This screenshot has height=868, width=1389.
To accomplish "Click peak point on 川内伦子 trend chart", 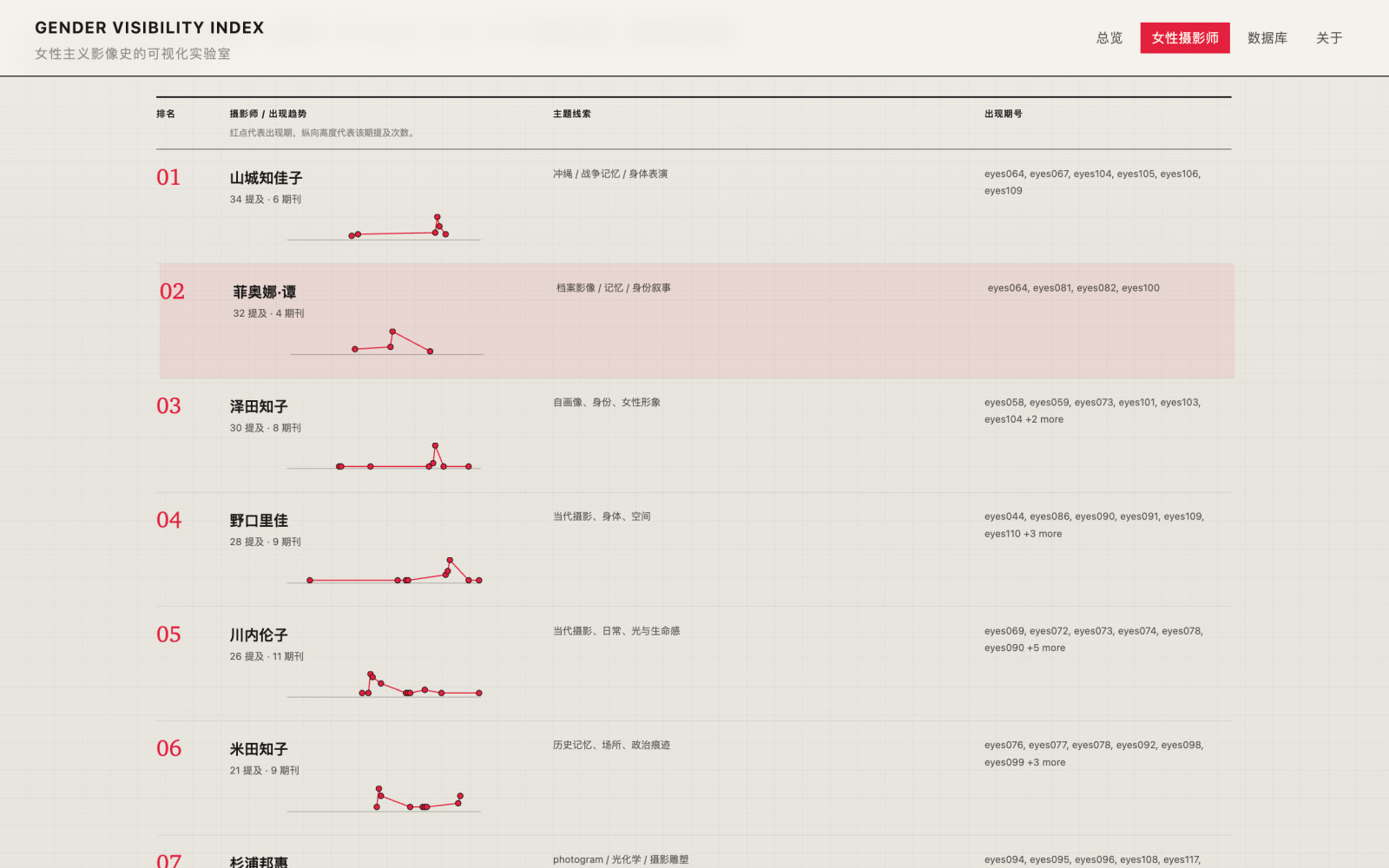I will pyautogui.click(x=370, y=674).
